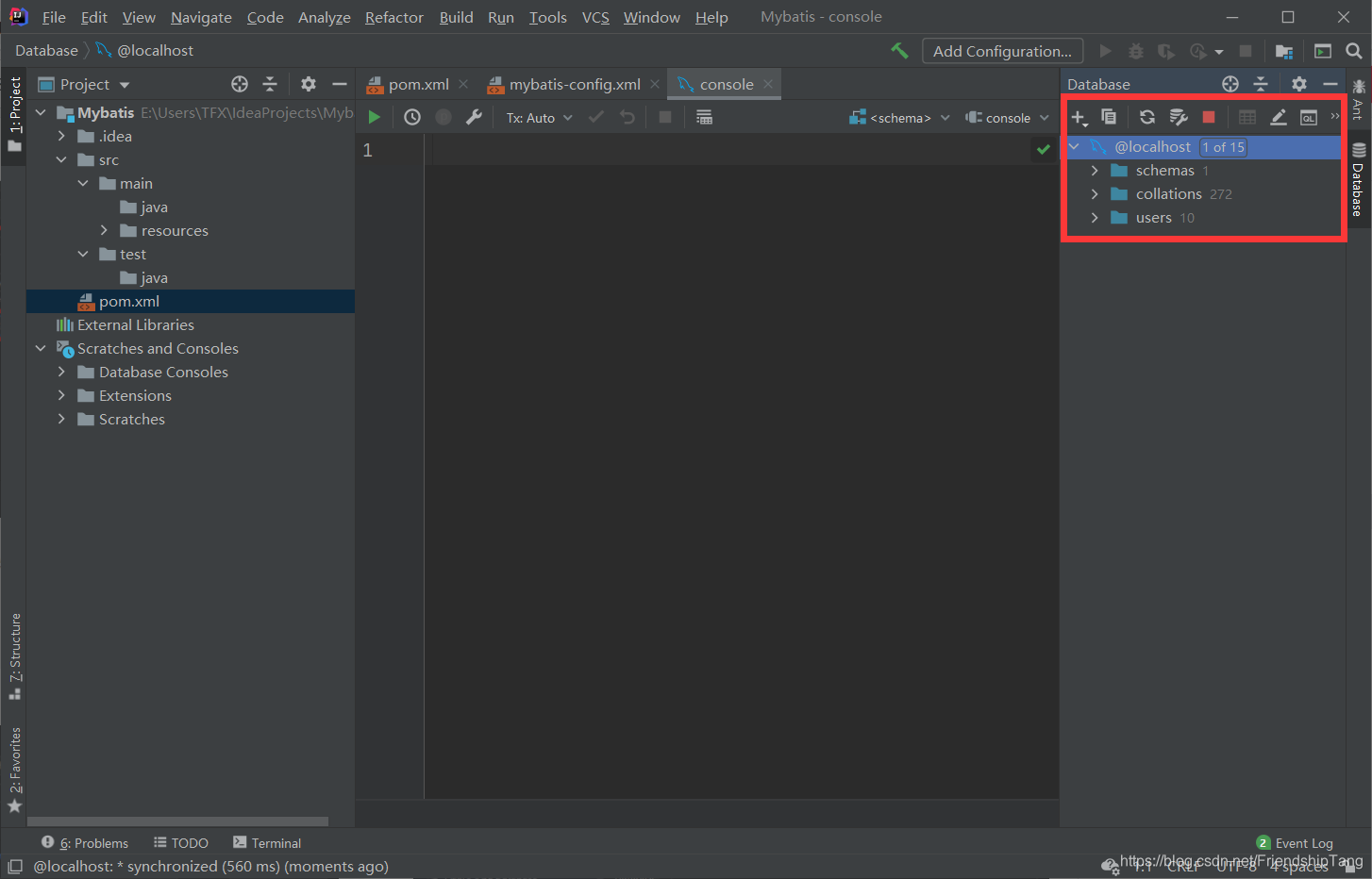Open Project Structure toolbar icon
1372x879 pixels.
tap(1284, 51)
